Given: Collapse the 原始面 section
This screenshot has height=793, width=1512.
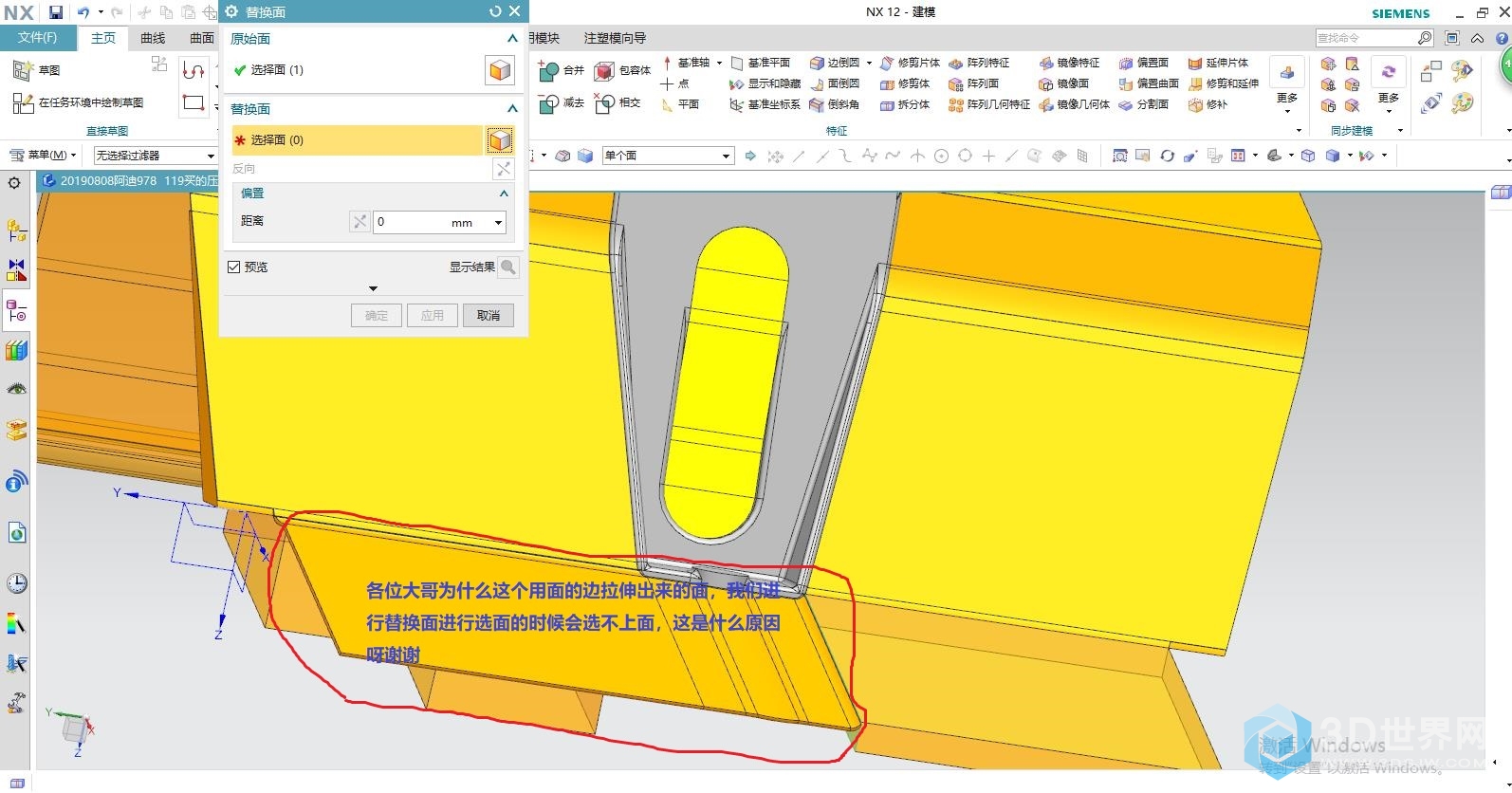Looking at the screenshot, I should (x=512, y=39).
